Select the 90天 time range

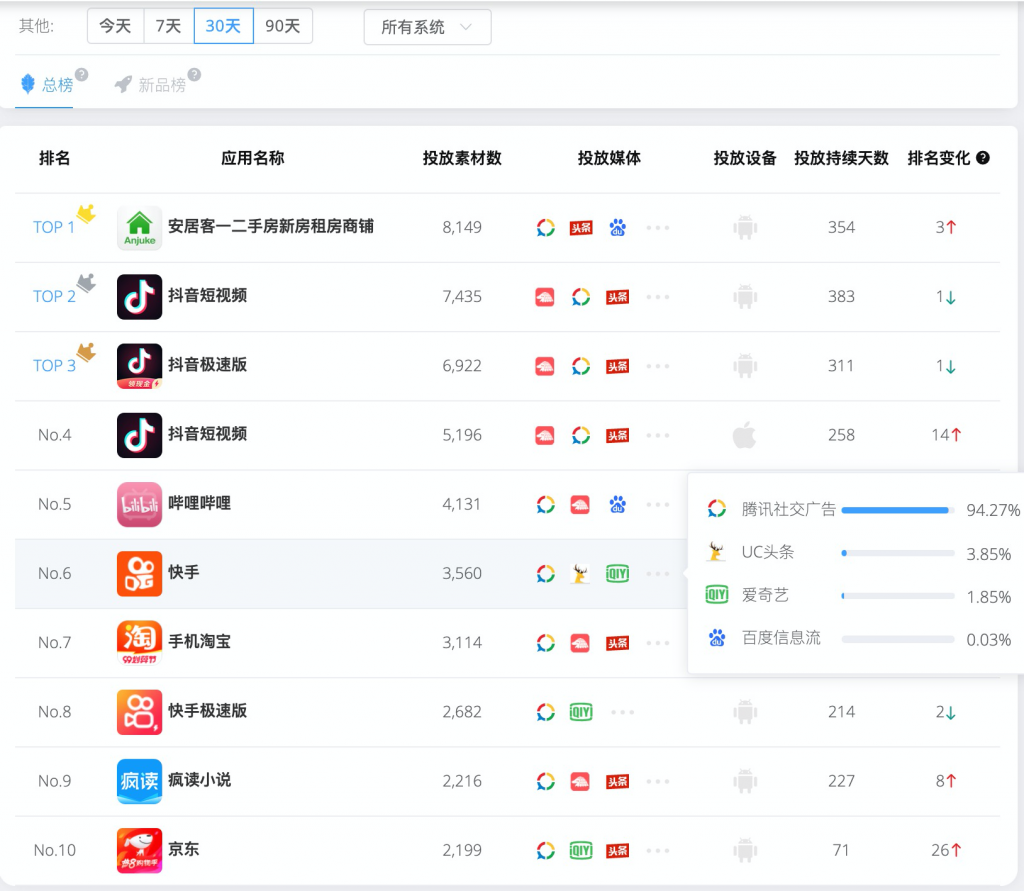283,26
